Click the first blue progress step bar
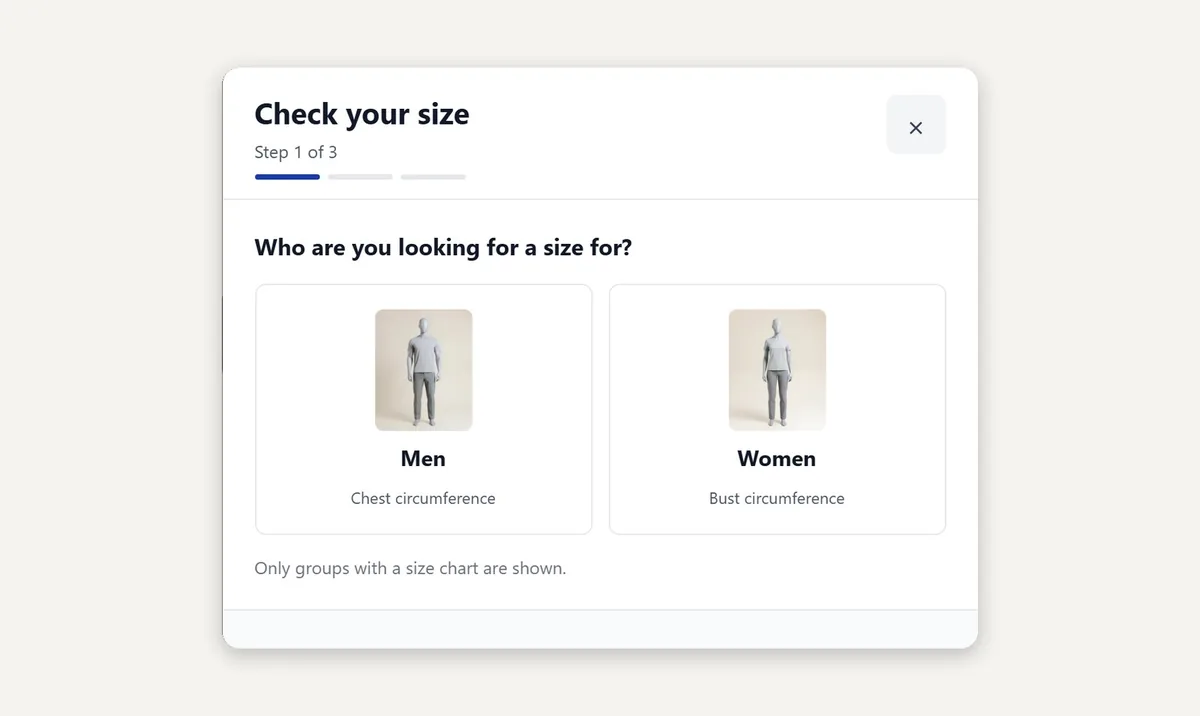Image resolution: width=1200 pixels, height=716 pixels. pyautogui.click(x=287, y=177)
